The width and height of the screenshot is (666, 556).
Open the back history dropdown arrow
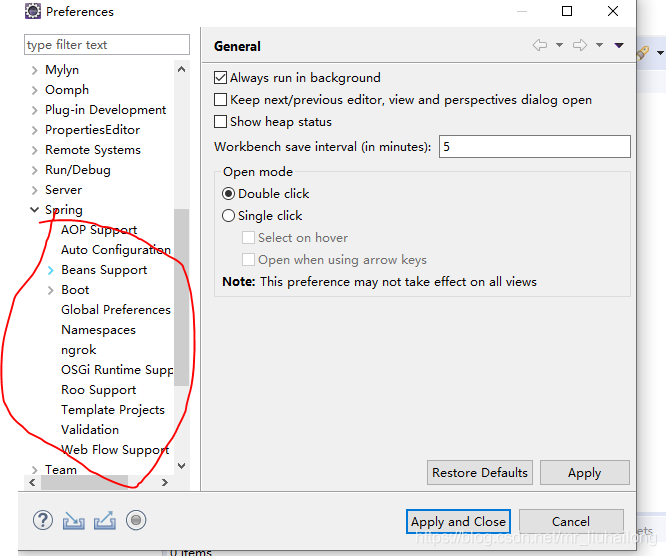559,45
